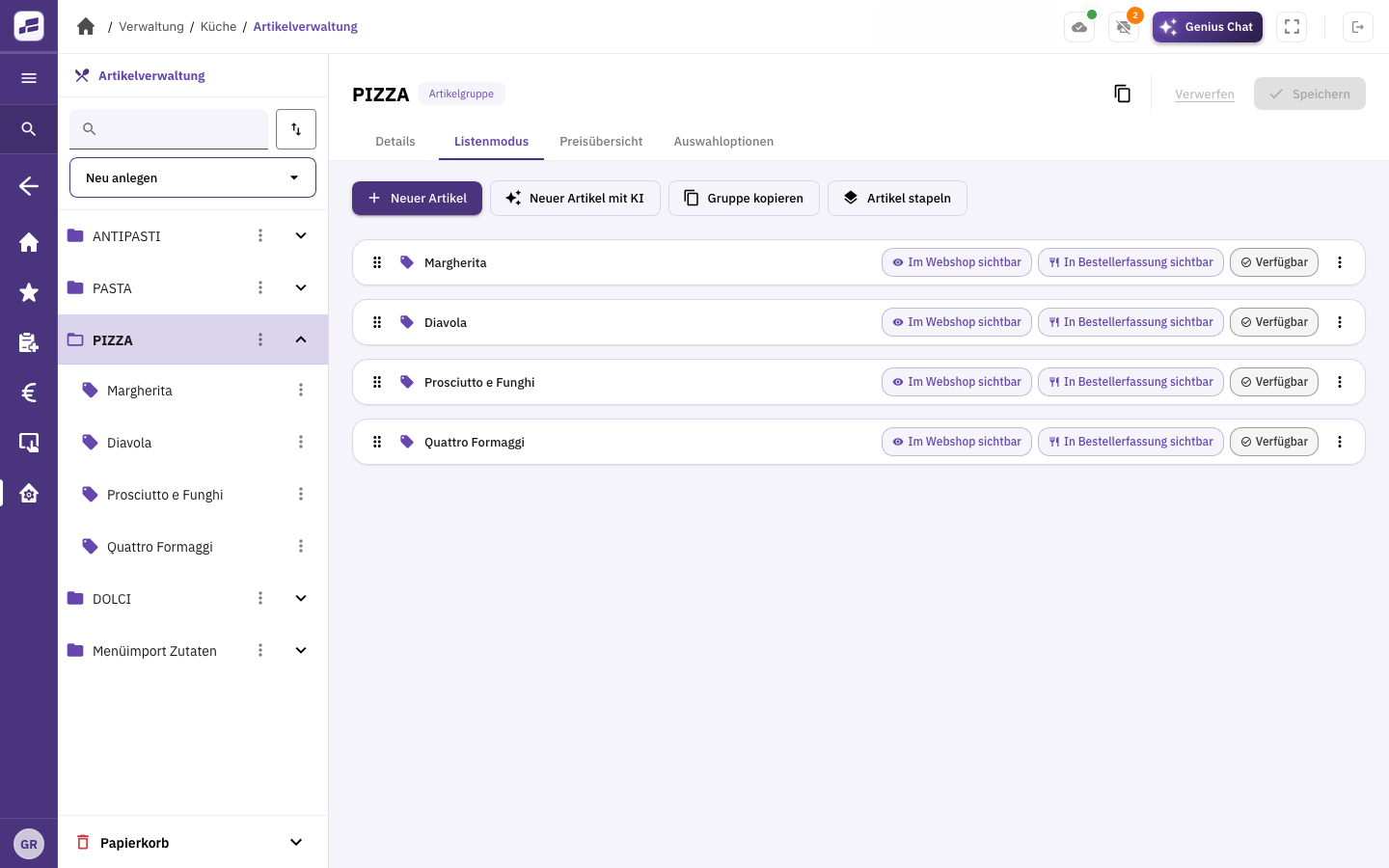
Task: Open the euro finance sidebar icon
Action: click(x=29, y=393)
